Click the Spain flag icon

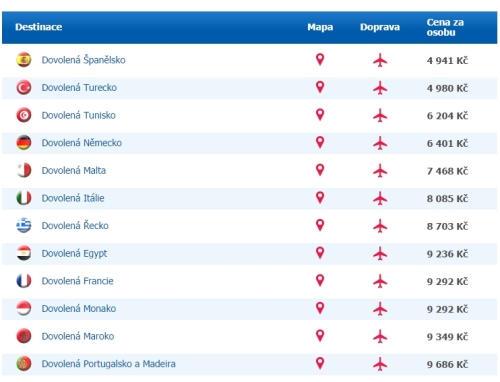coord(24,60)
